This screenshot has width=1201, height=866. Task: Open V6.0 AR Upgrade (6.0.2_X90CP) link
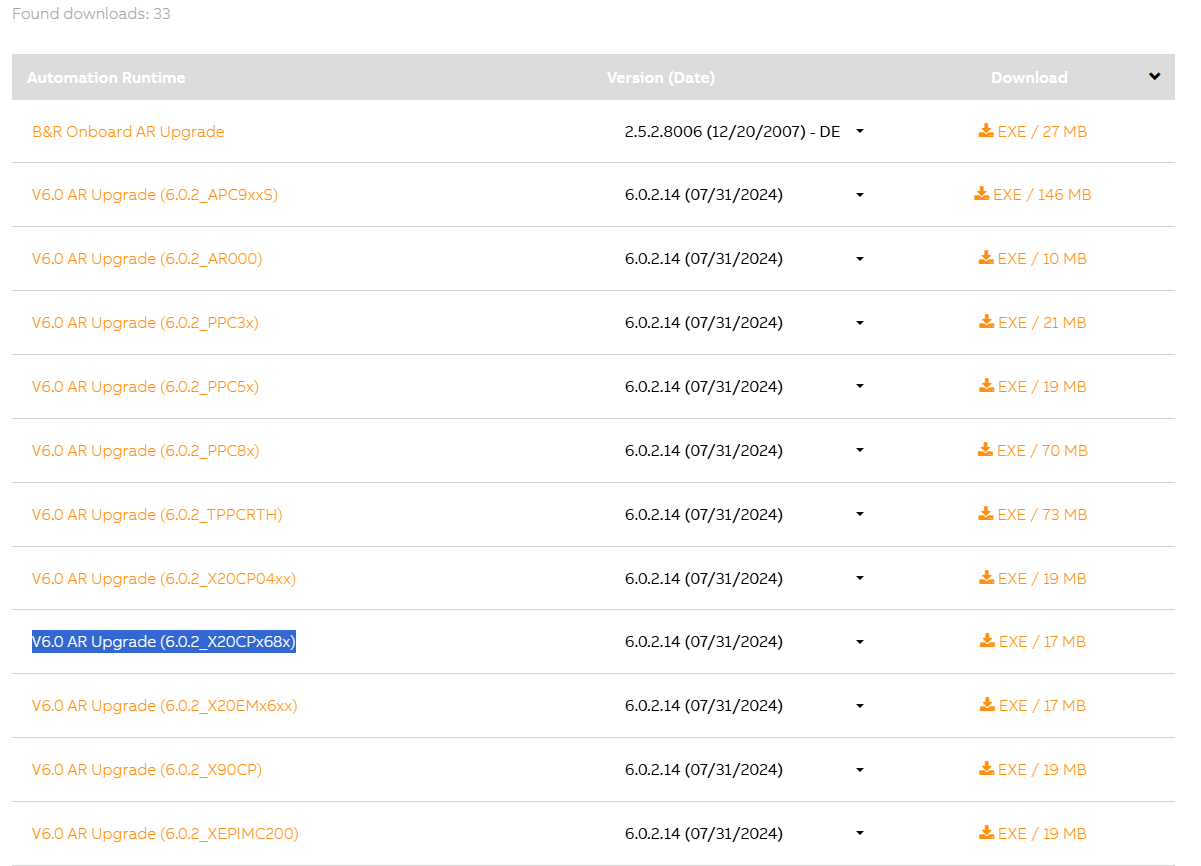click(x=147, y=769)
